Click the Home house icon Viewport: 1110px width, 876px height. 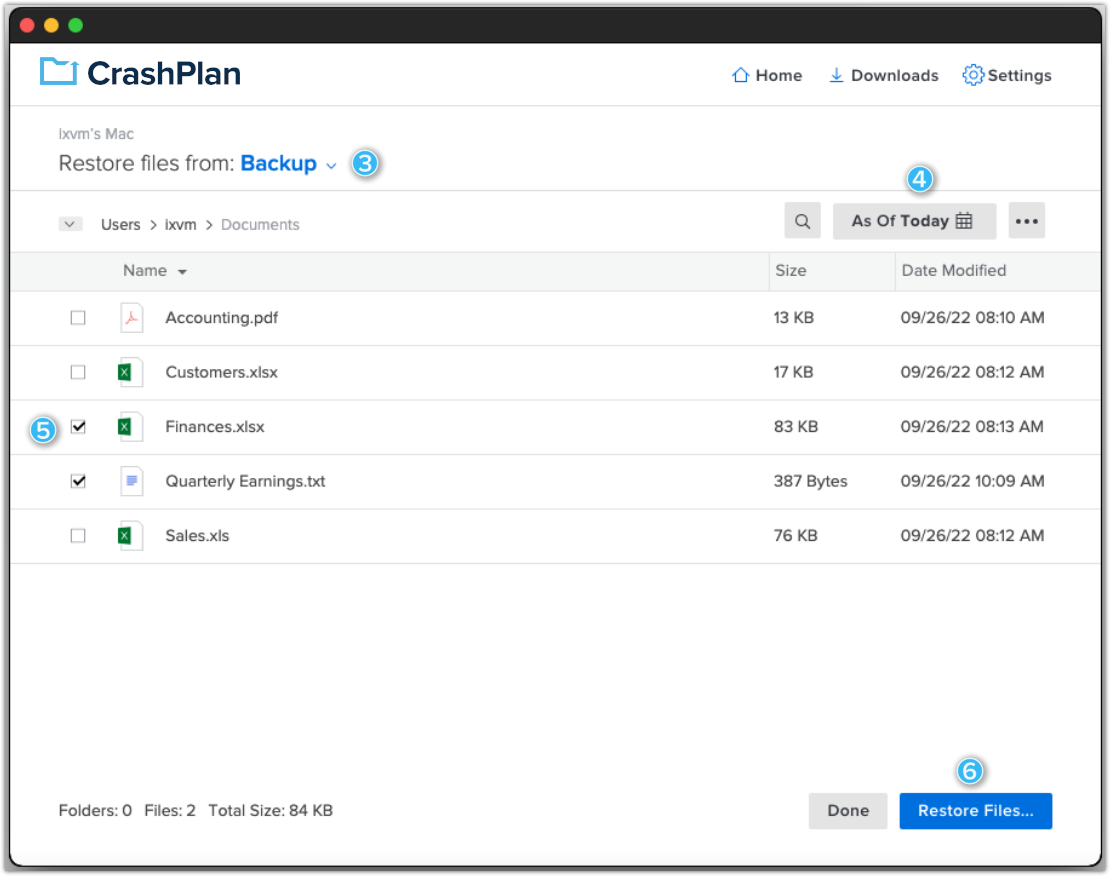[740, 75]
